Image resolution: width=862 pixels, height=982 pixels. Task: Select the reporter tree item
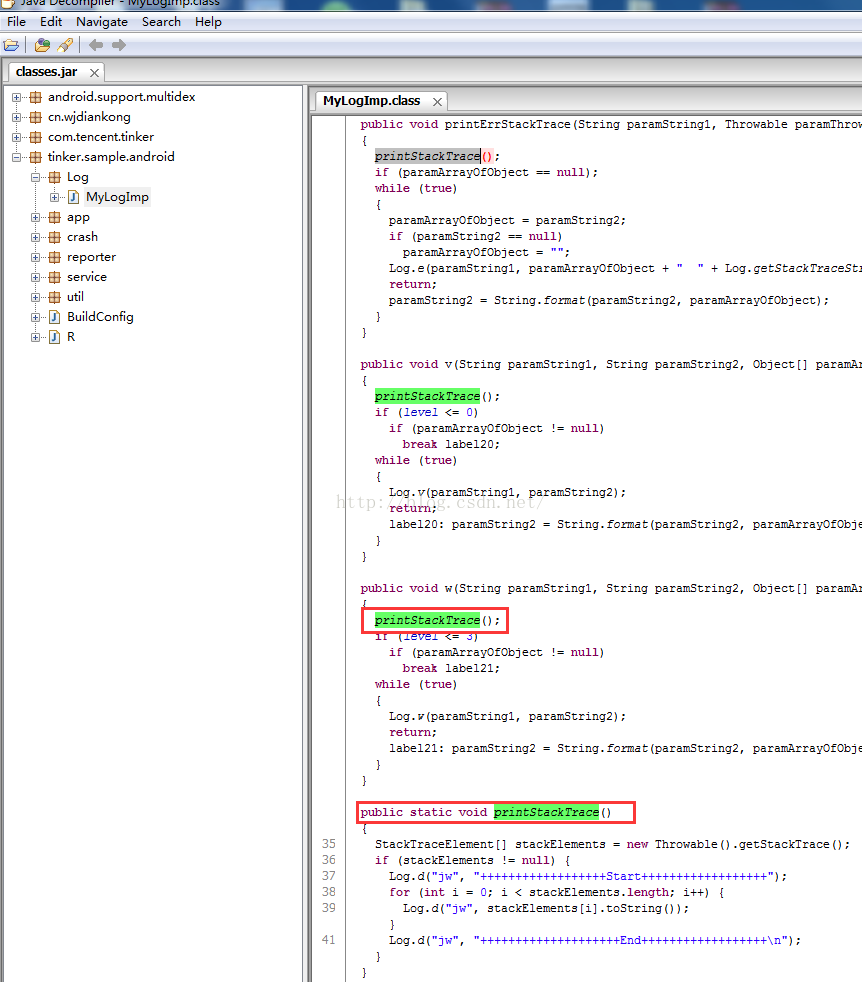(91, 257)
